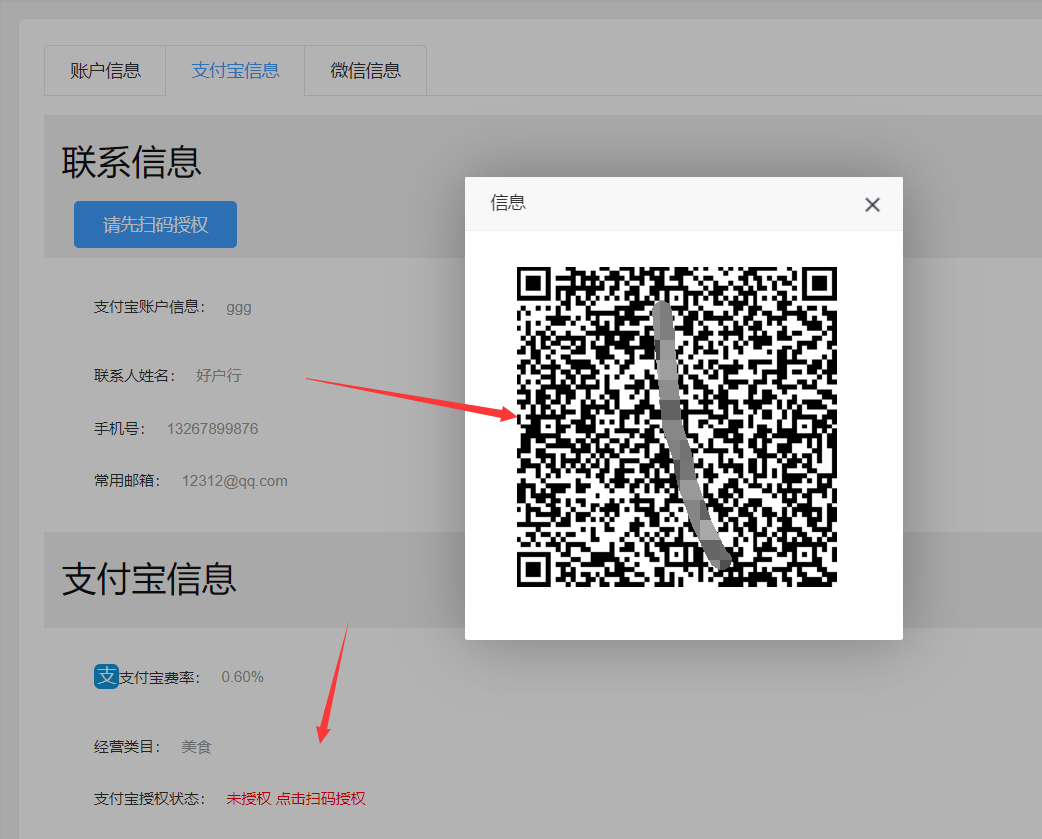Click the fee rate value 0.60%
The image size is (1042, 839).
pyautogui.click(x=243, y=677)
